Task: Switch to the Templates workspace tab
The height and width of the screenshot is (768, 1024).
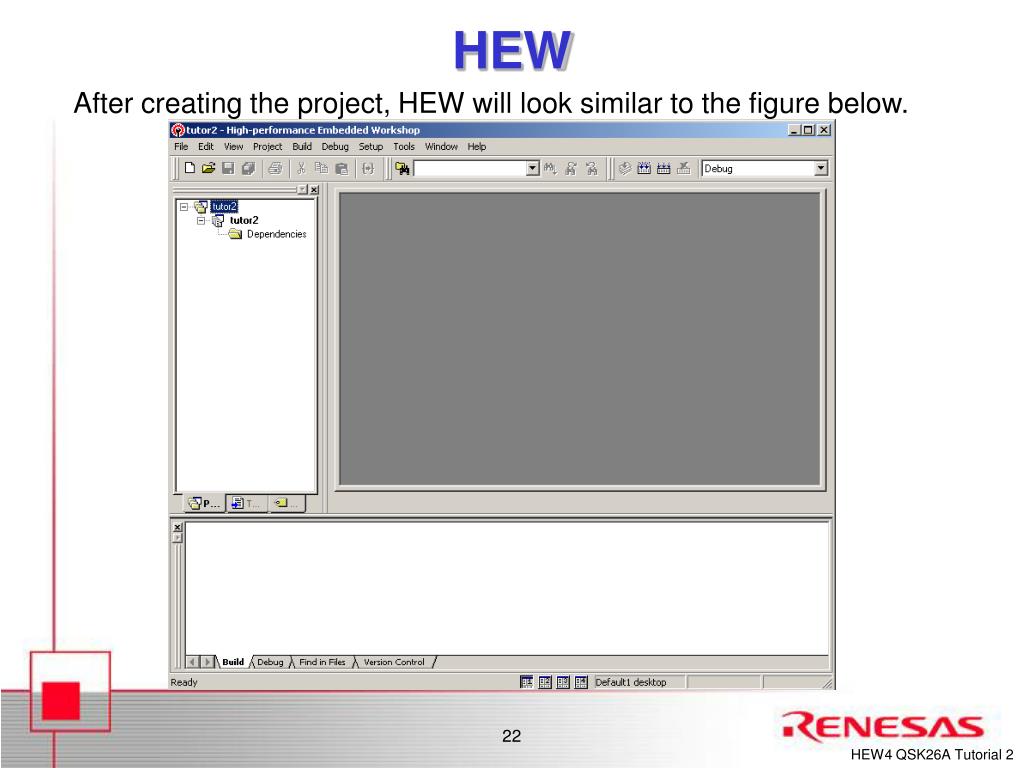Action: coord(246,503)
